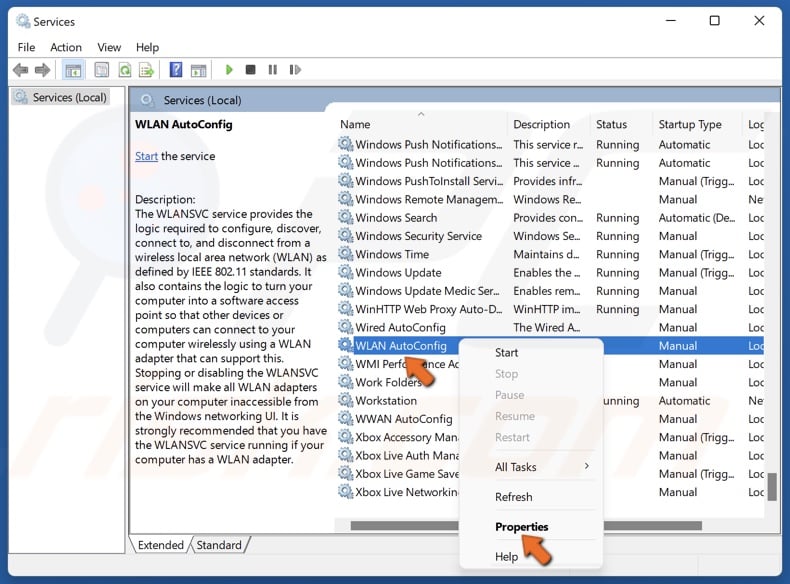Select the Windows Security Service name
The height and width of the screenshot is (584, 790).
click(418, 236)
